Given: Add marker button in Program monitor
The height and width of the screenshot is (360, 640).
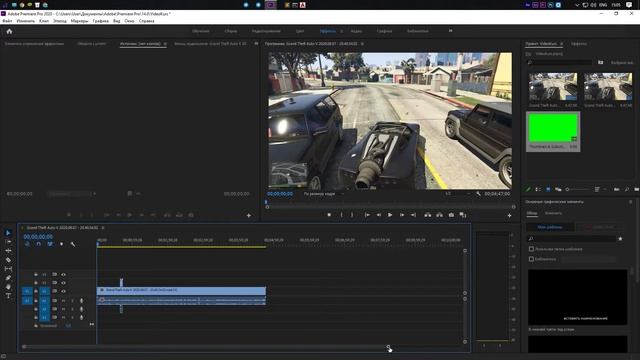Looking at the screenshot, I should [329, 215].
